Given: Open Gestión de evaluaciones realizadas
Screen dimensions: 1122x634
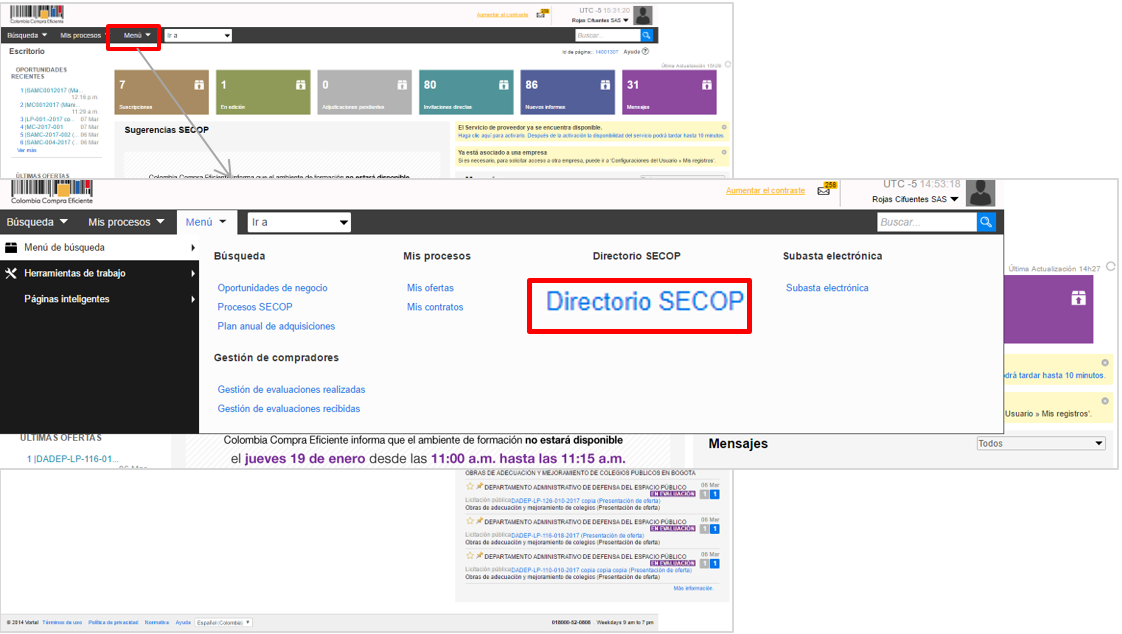Looking at the screenshot, I should click(291, 390).
